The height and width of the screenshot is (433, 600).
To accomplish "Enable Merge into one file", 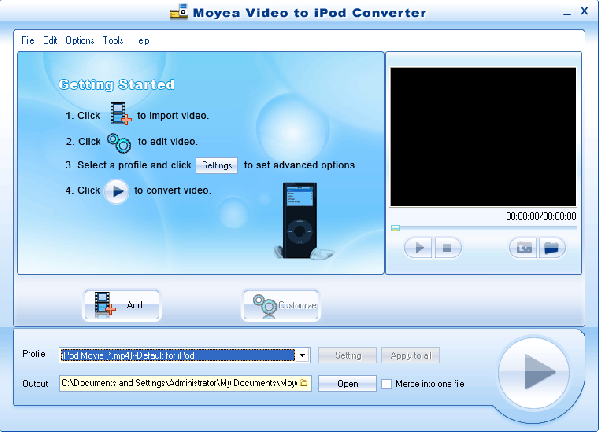I will point(387,384).
